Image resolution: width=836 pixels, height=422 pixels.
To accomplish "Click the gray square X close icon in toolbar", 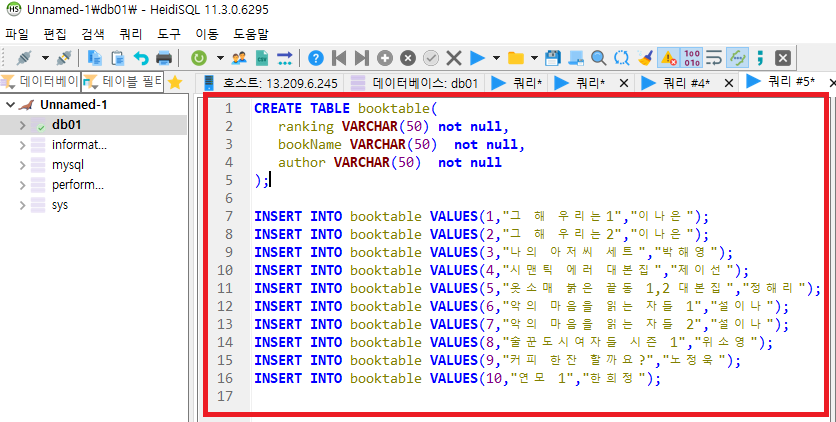I will [782, 58].
